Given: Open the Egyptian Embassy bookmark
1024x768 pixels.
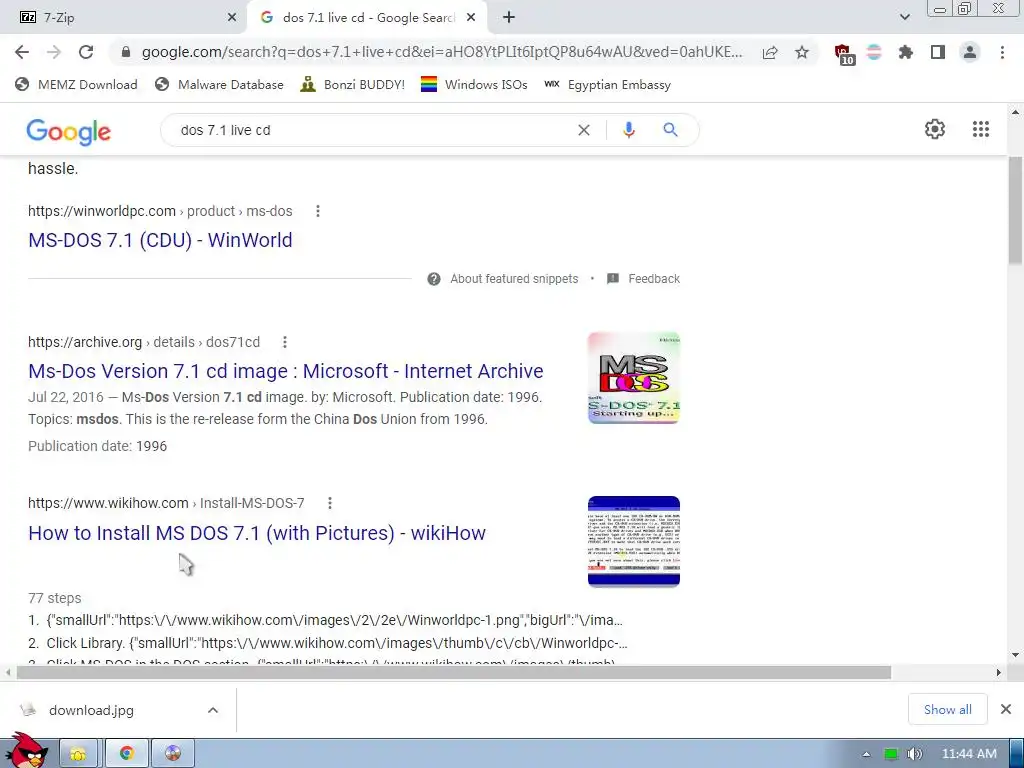Looking at the screenshot, I should [607, 84].
